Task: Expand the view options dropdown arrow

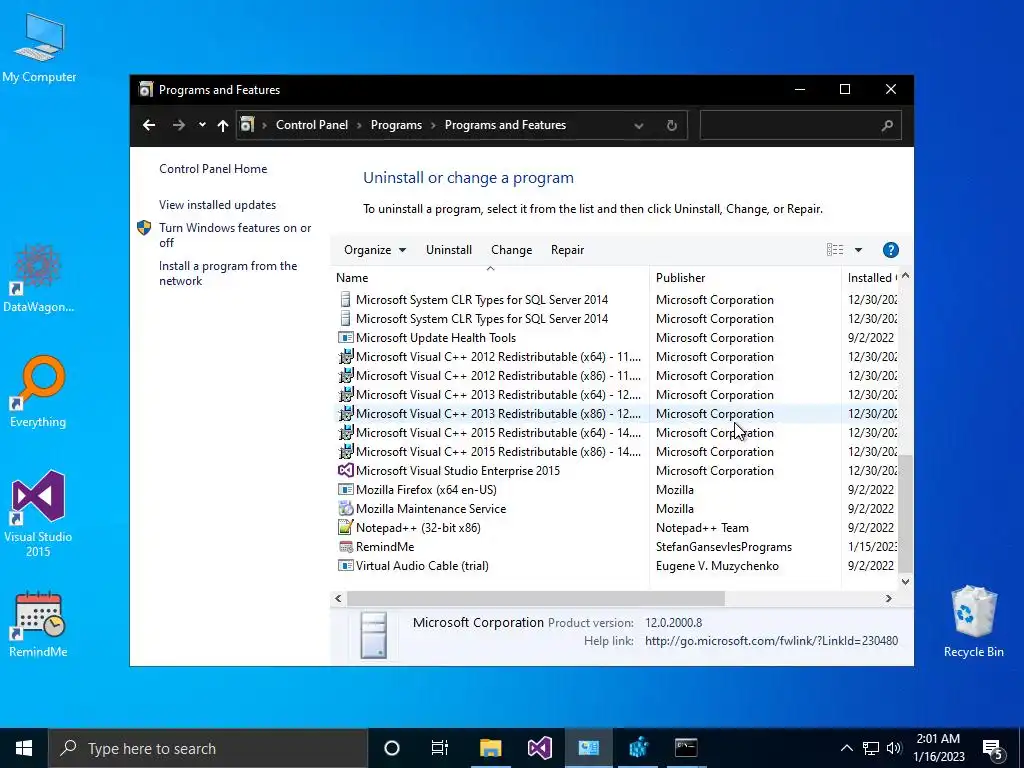Action: 858,249
